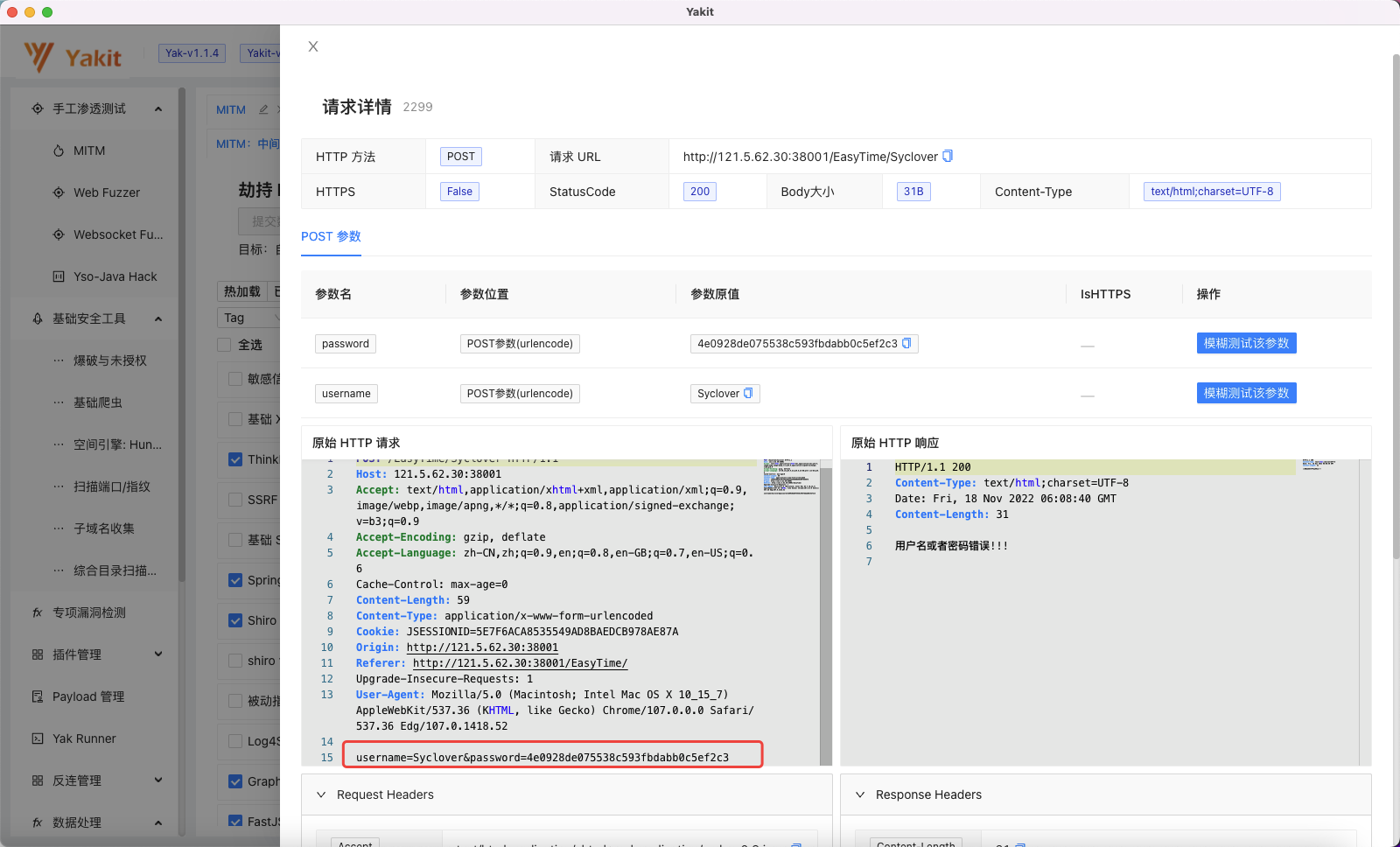Viewport: 1400px width, 847px height.
Task: Expand the 插件管理 menu group
Action: point(158,654)
